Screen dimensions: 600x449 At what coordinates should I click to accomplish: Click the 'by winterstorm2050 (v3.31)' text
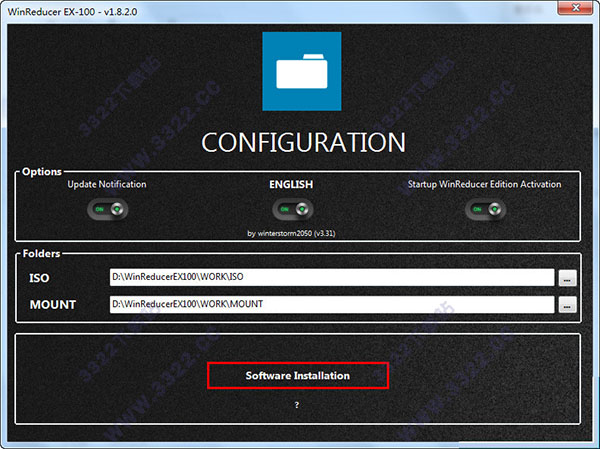pos(291,233)
